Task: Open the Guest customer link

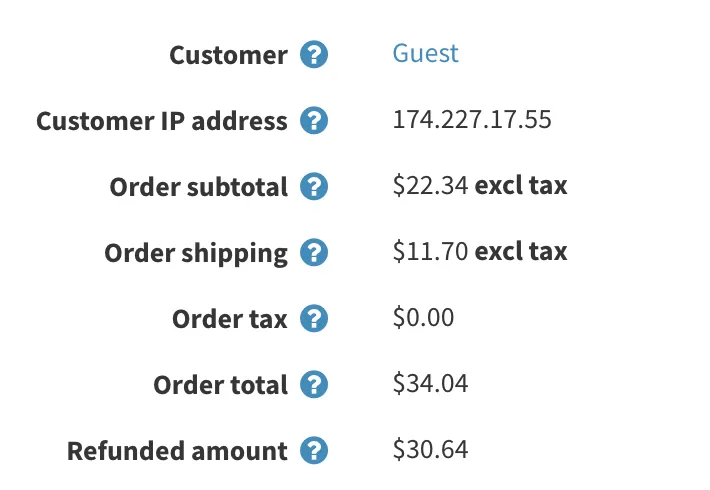Action: point(425,53)
